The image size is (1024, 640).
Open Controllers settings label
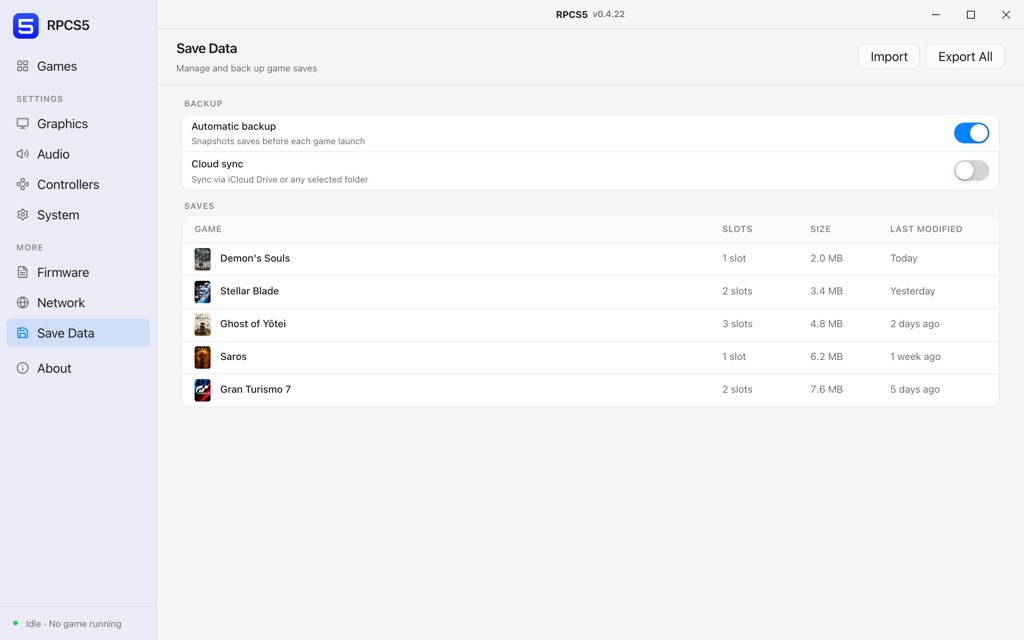(68, 184)
